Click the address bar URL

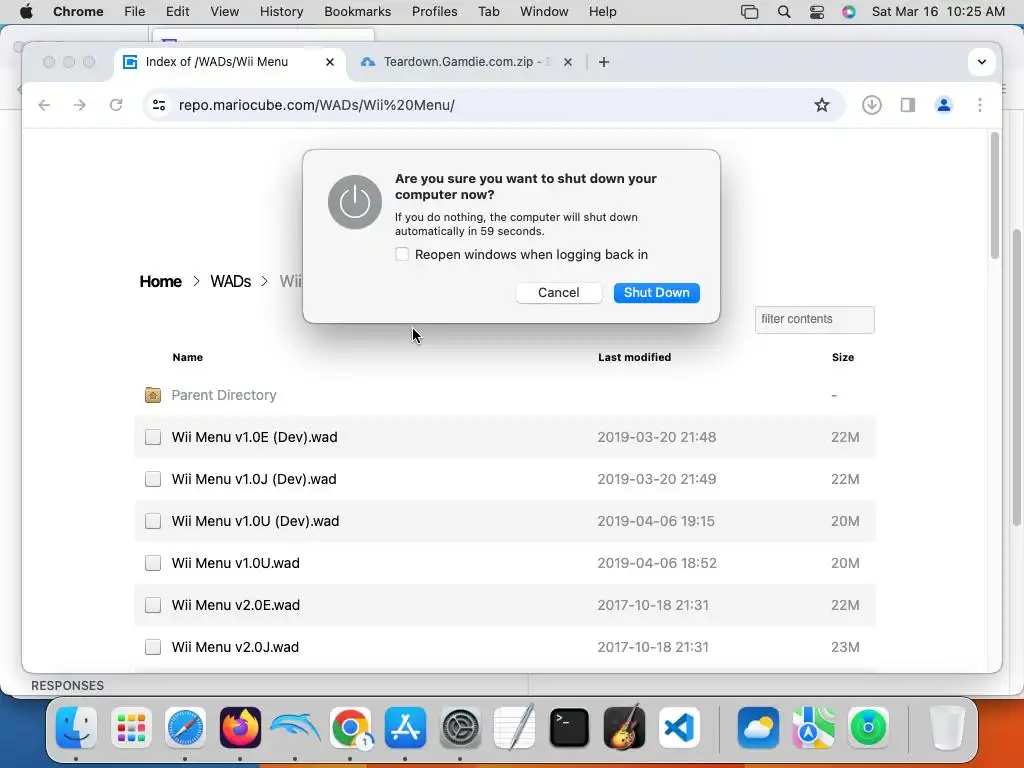317,105
